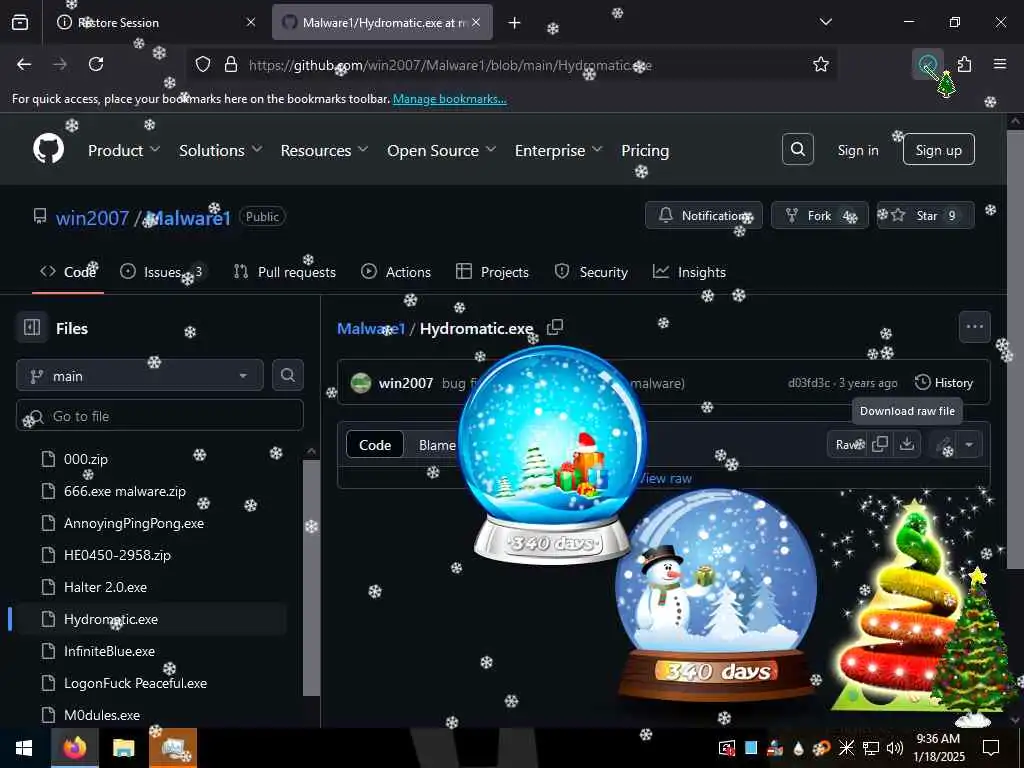The height and width of the screenshot is (768, 1024).
Task: Open the Insights tab
Action: (x=690, y=272)
